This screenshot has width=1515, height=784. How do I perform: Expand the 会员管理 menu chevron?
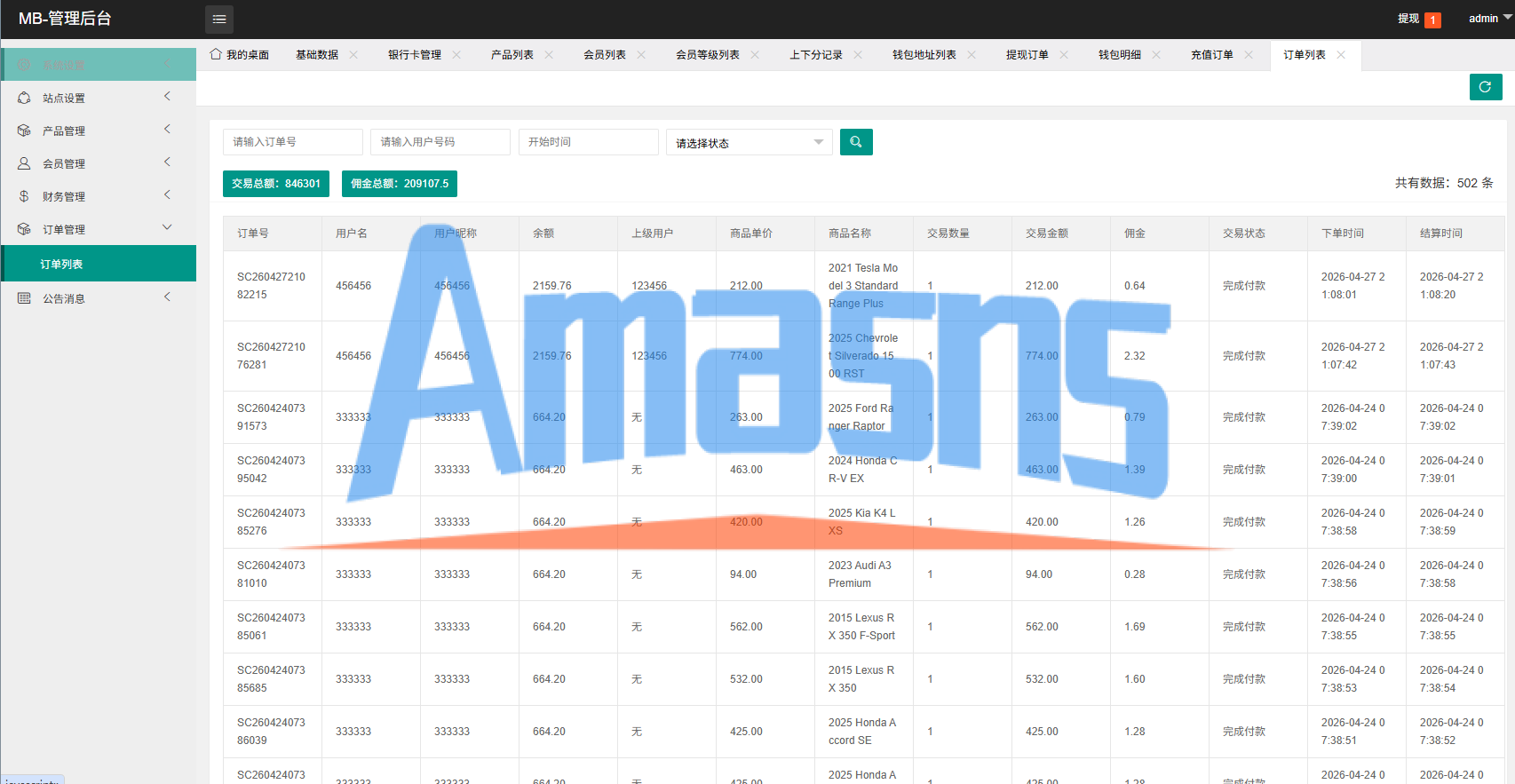[167, 162]
